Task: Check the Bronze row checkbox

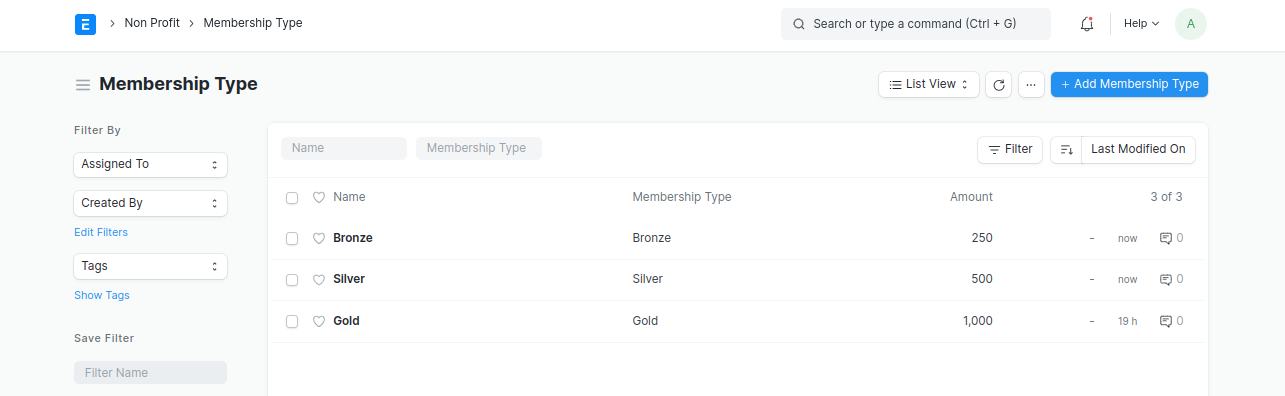Action: click(292, 238)
